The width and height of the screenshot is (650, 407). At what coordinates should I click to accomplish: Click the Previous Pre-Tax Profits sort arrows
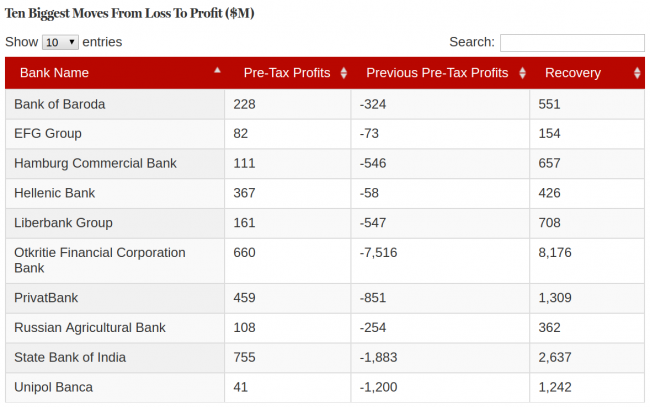[522, 73]
